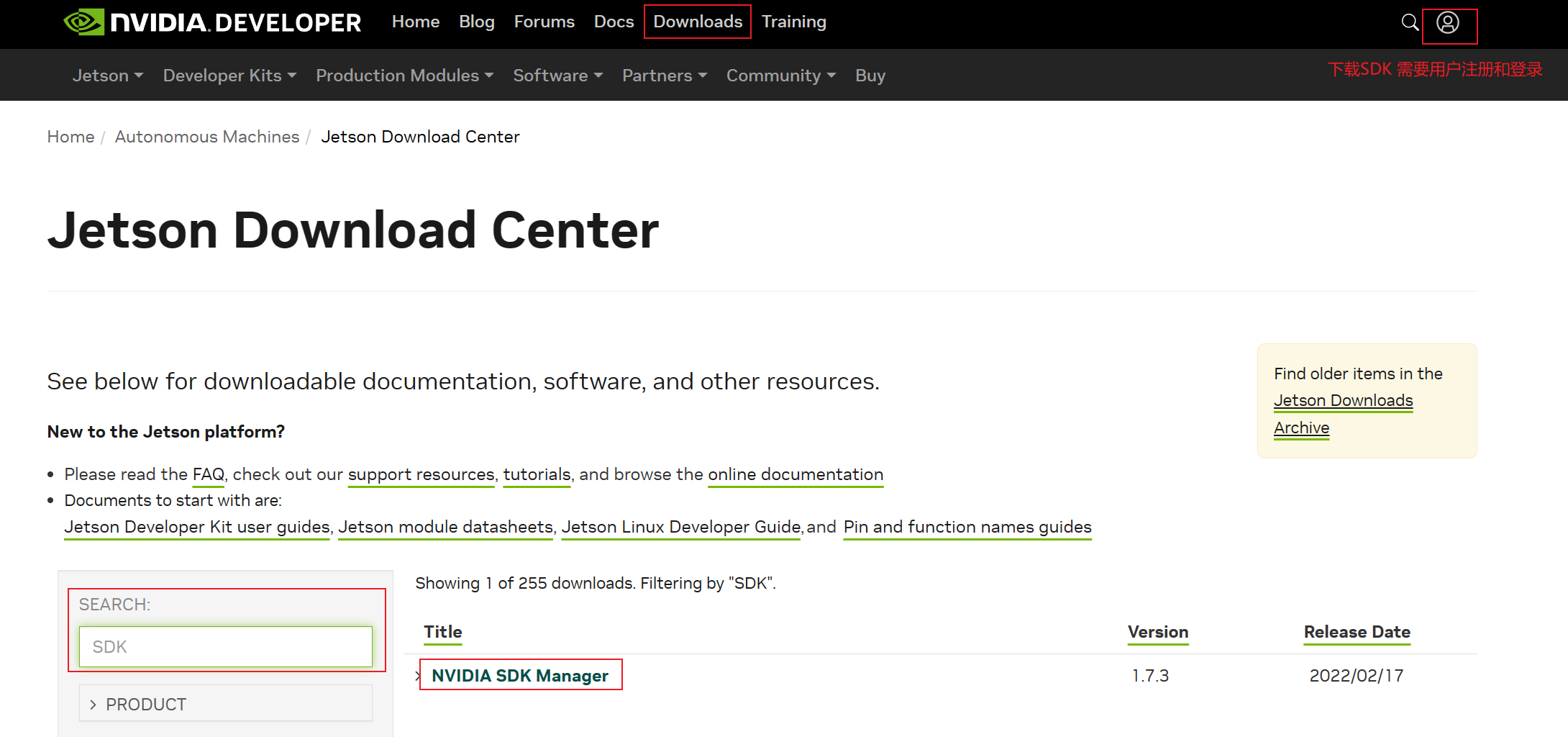
Task: Expand the Community dropdown menu
Action: 781,76
